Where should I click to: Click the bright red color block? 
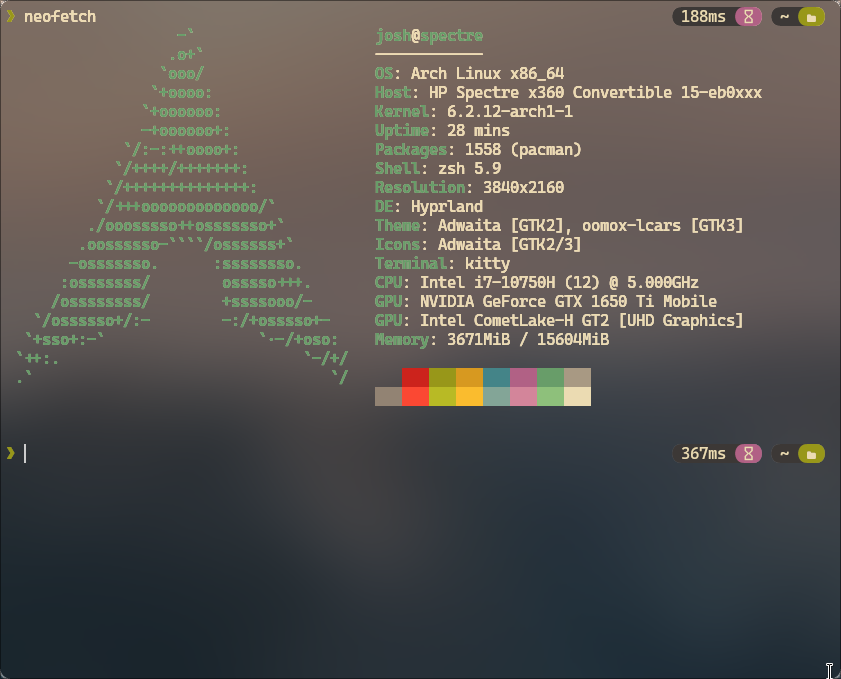416,396
